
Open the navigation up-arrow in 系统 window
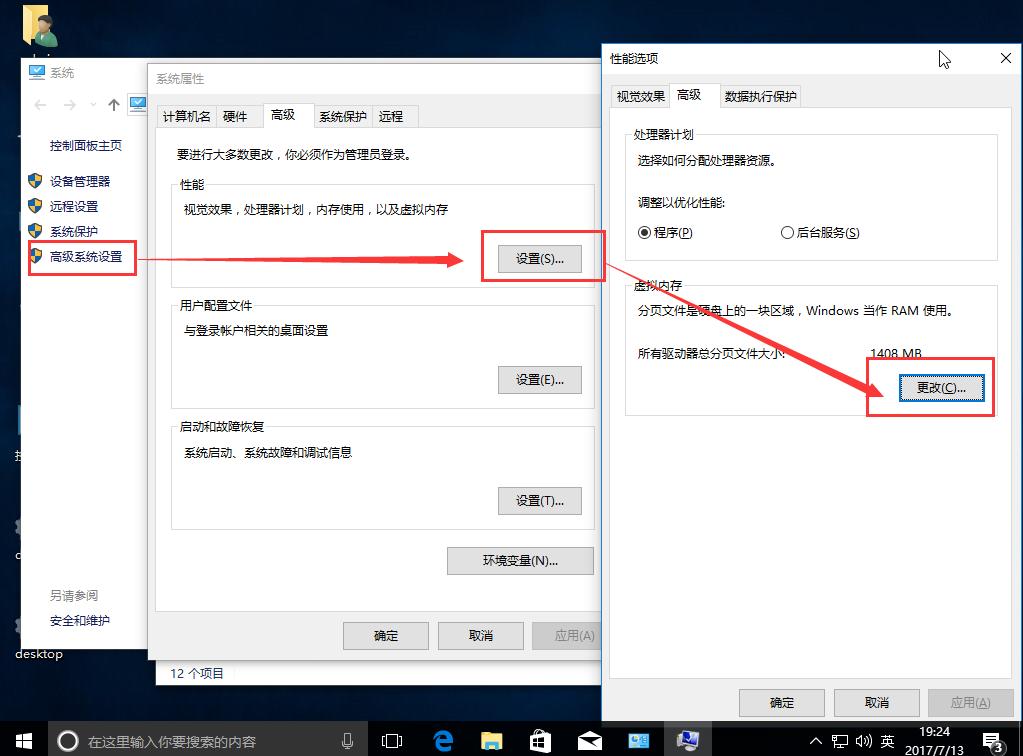click(113, 104)
